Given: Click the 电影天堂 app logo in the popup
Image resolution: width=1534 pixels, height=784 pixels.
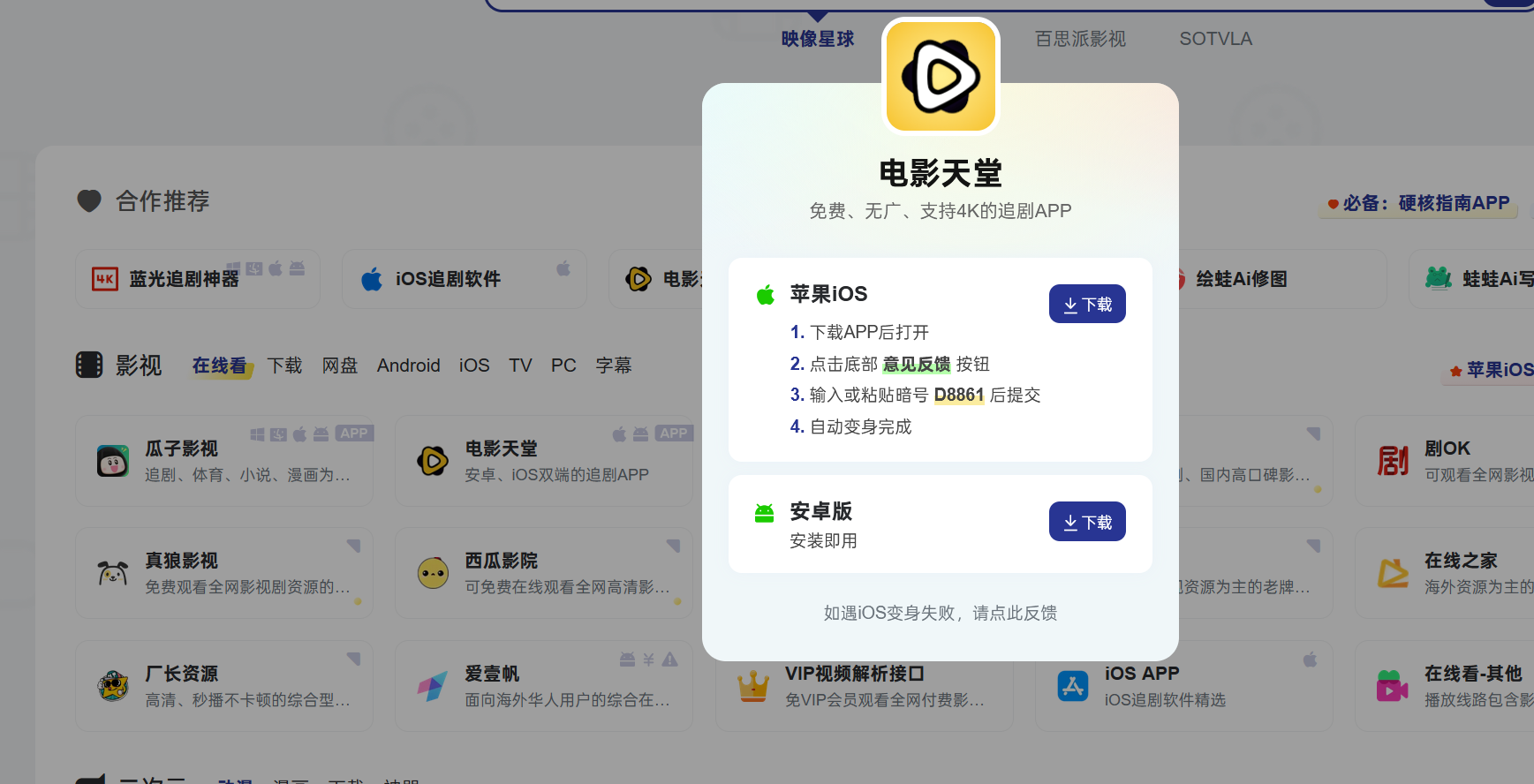Looking at the screenshot, I should (941, 76).
